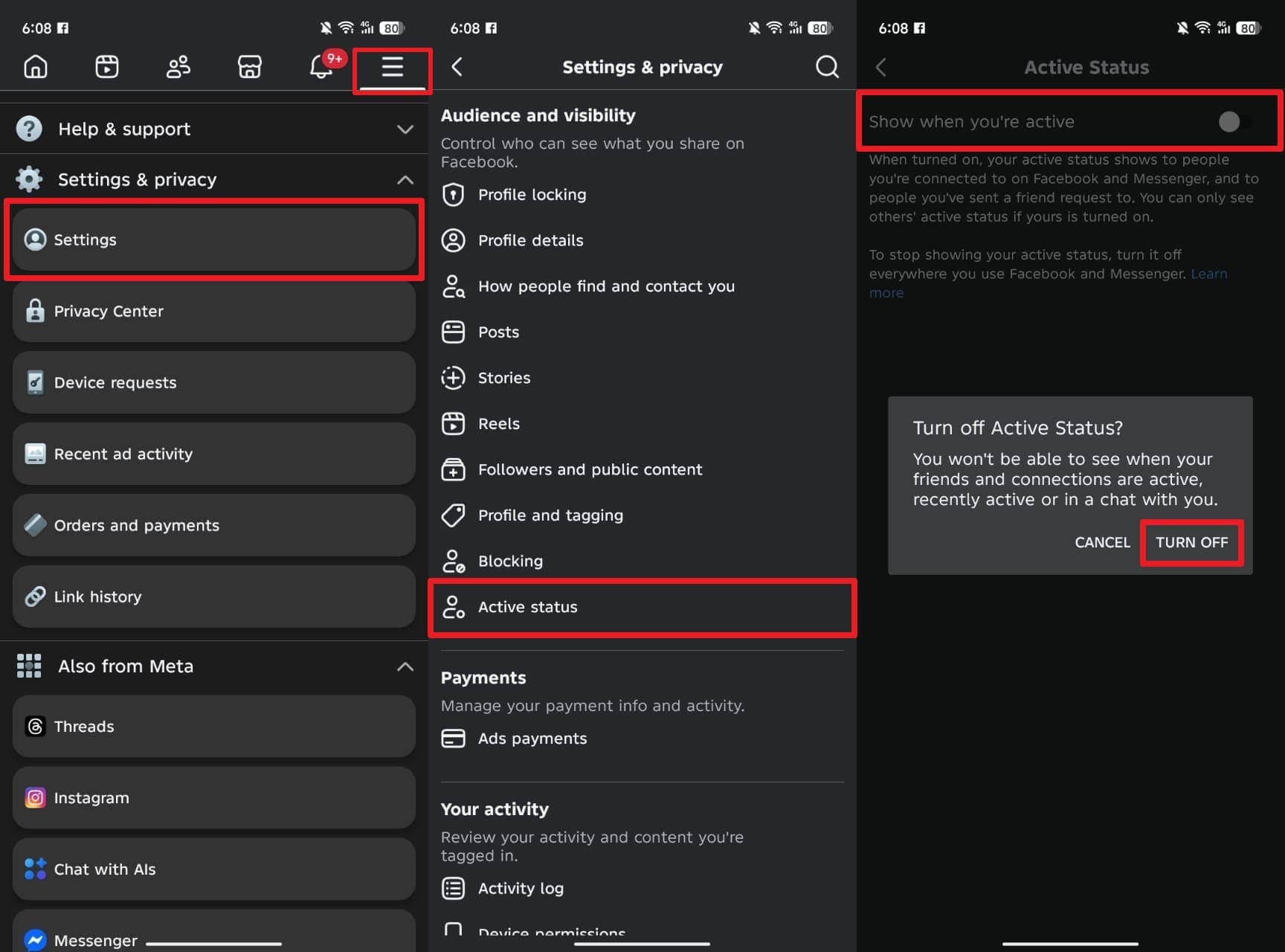Open the Facebook home feed icon

[34, 66]
